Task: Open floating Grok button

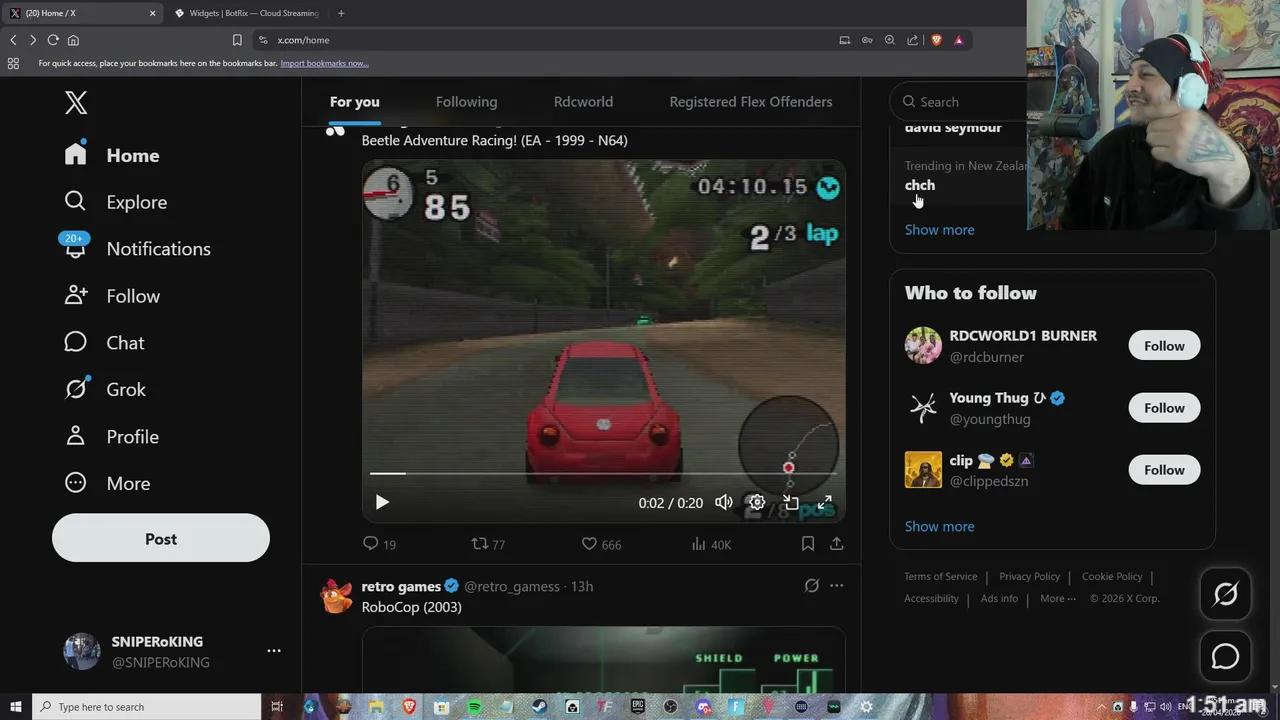Action: tap(1225, 594)
